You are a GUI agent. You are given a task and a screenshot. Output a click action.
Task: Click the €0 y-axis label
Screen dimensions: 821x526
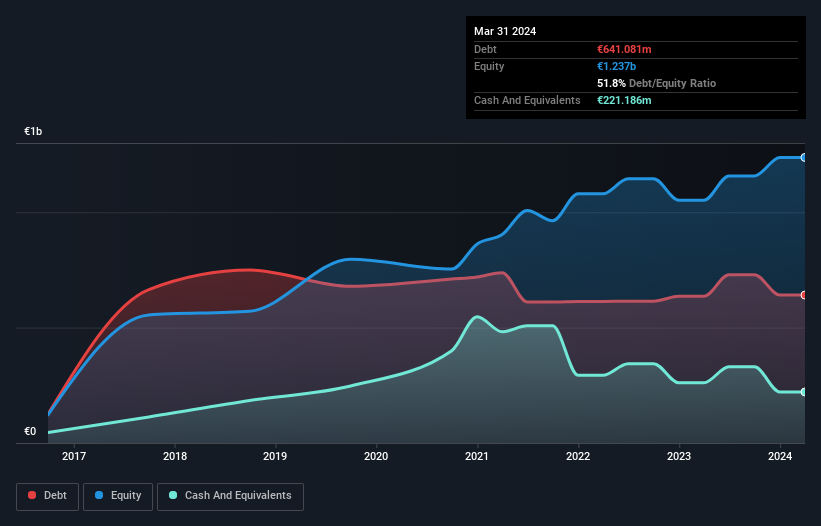(30, 431)
